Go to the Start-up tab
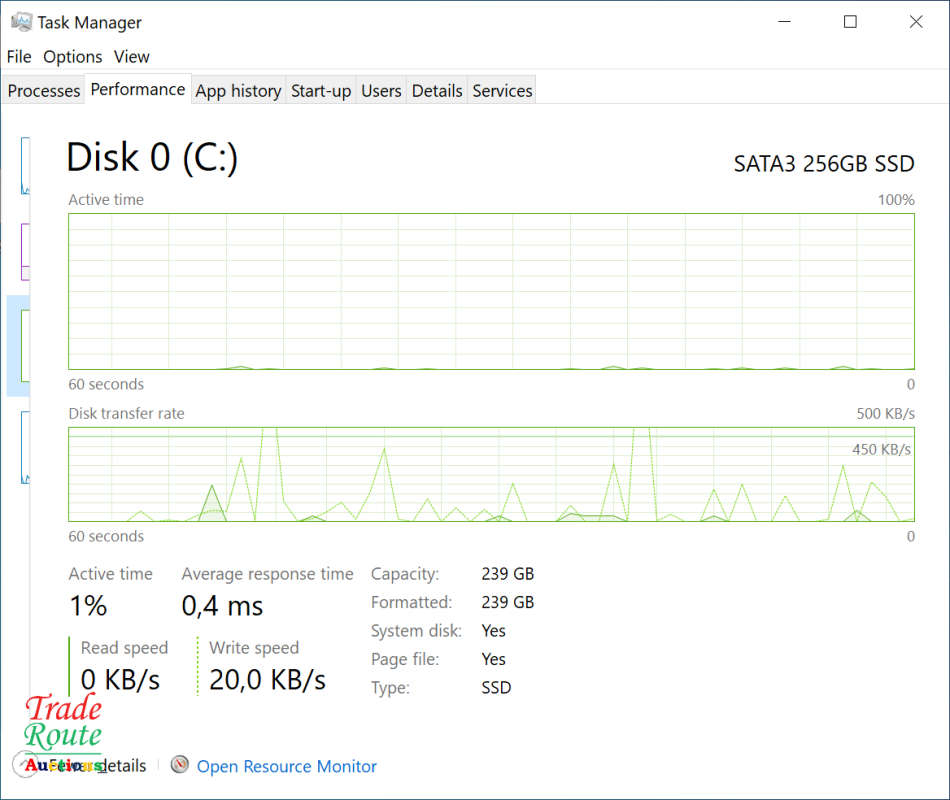950x800 pixels. pos(321,91)
